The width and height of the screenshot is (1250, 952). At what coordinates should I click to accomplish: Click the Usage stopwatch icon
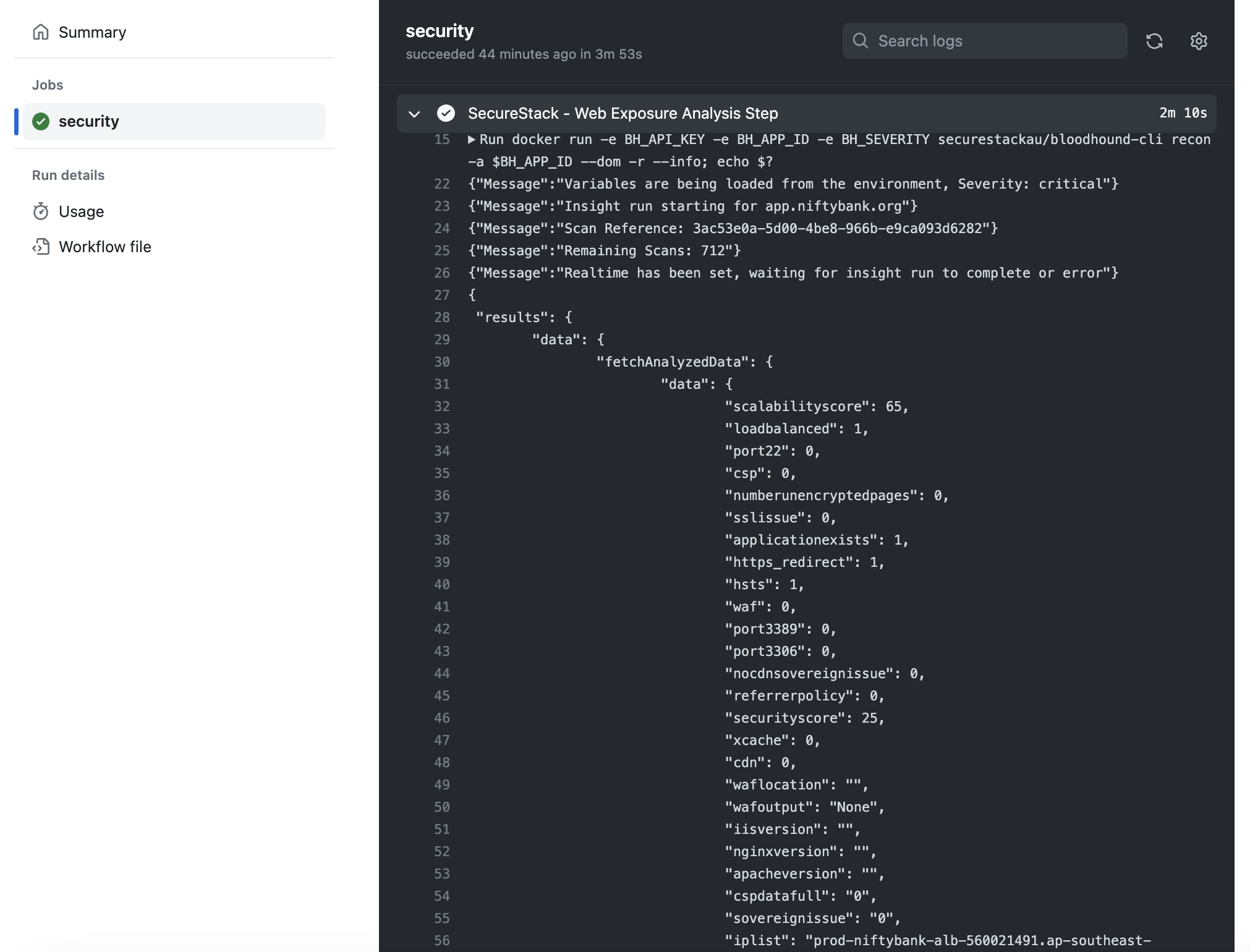point(41,211)
